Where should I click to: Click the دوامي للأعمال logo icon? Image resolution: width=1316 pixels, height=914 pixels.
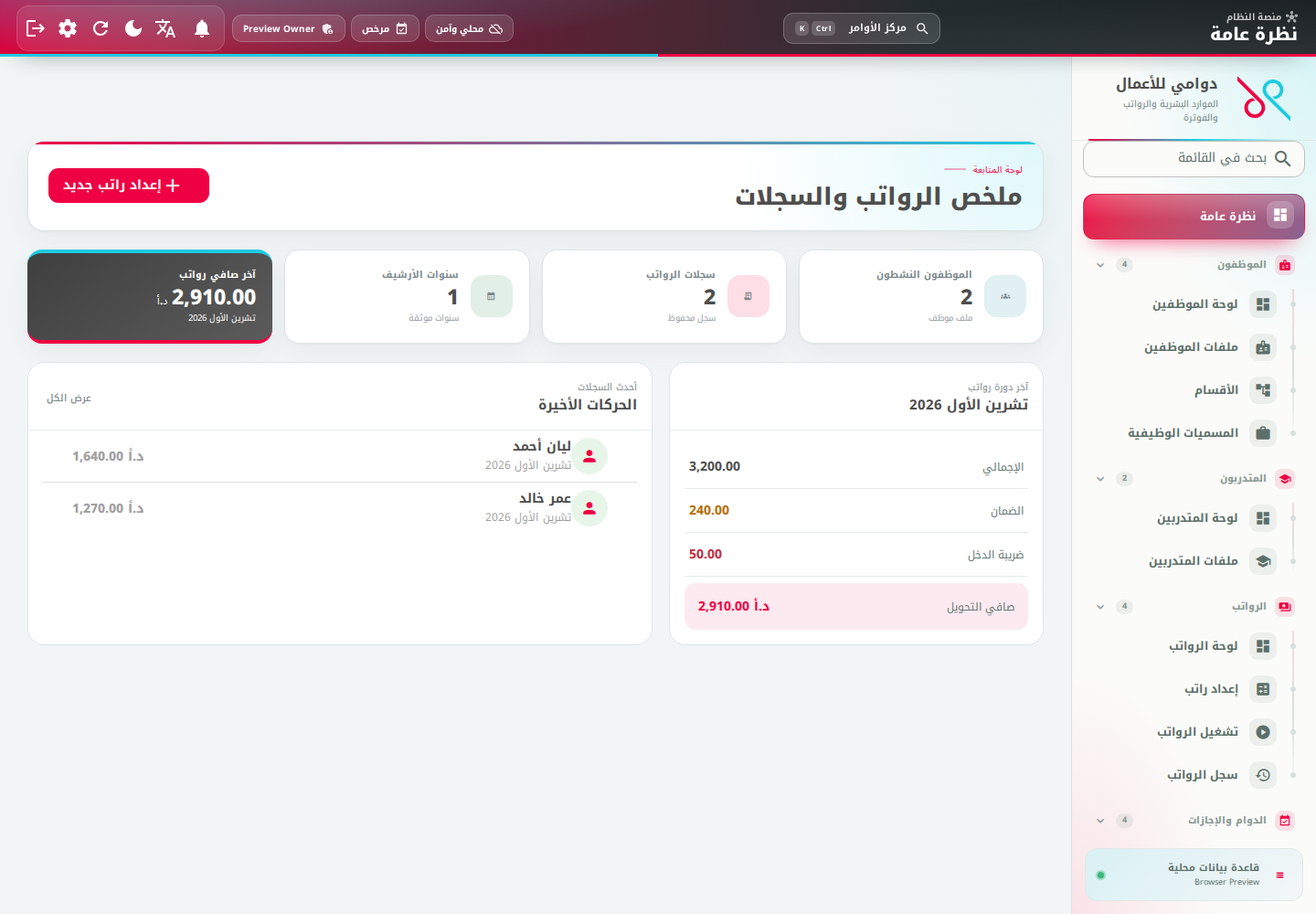tap(1263, 99)
